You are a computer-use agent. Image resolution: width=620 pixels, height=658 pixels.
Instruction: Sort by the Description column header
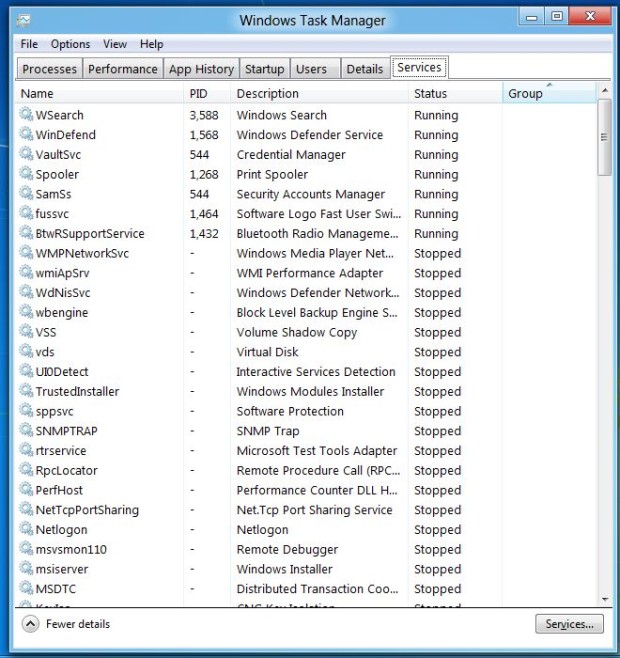pos(319,93)
